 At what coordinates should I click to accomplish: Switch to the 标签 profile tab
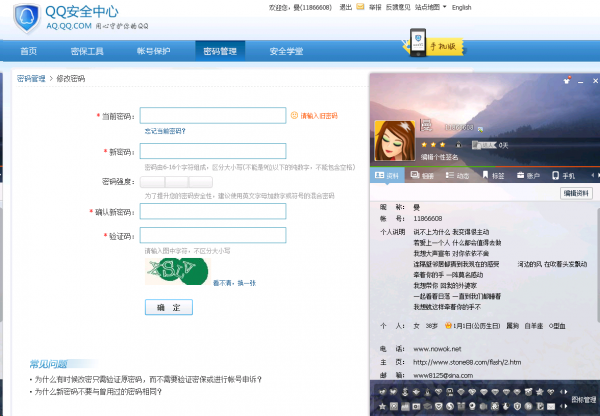(493, 175)
